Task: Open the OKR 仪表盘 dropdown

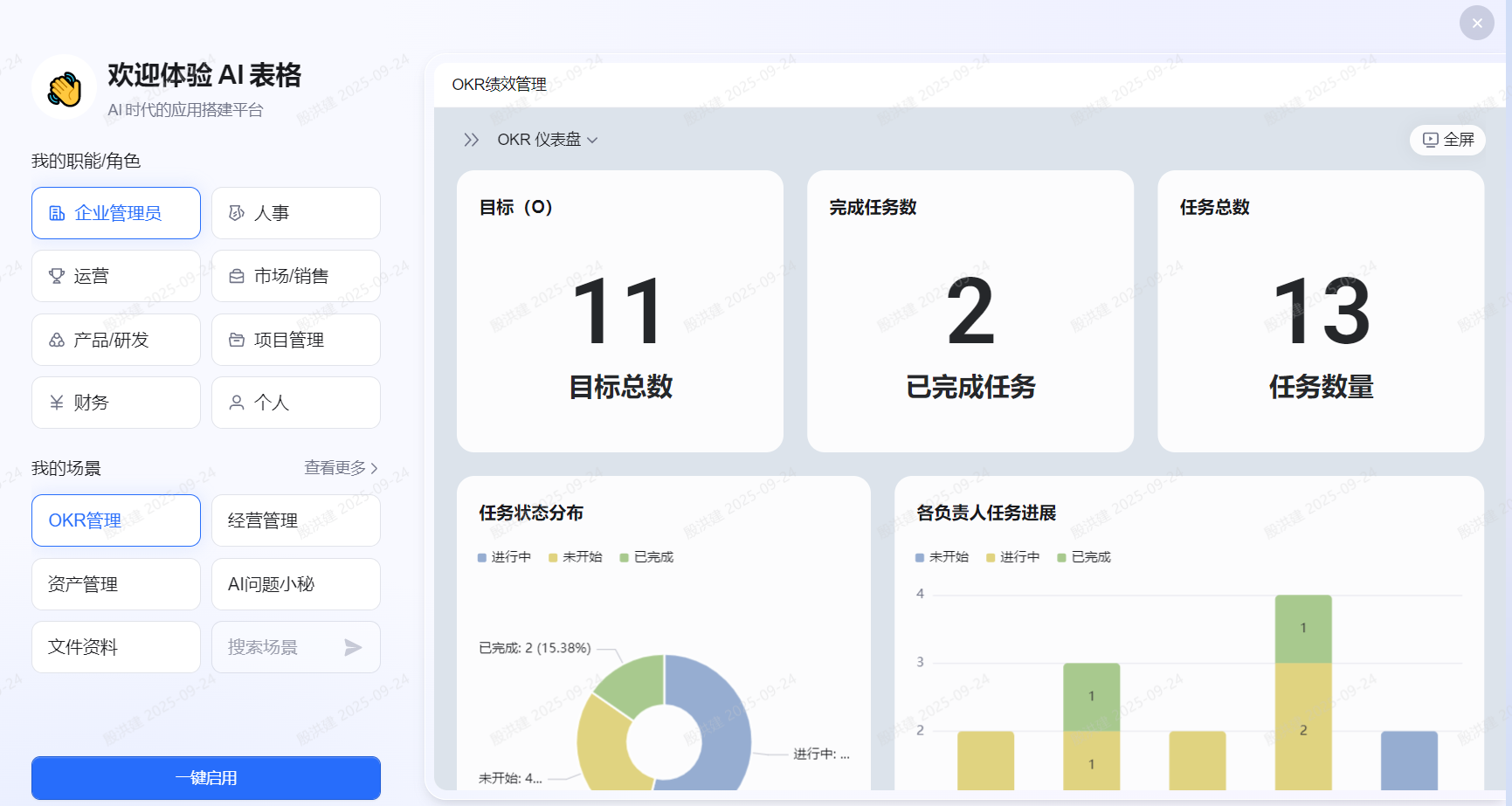Action: [546, 140]
